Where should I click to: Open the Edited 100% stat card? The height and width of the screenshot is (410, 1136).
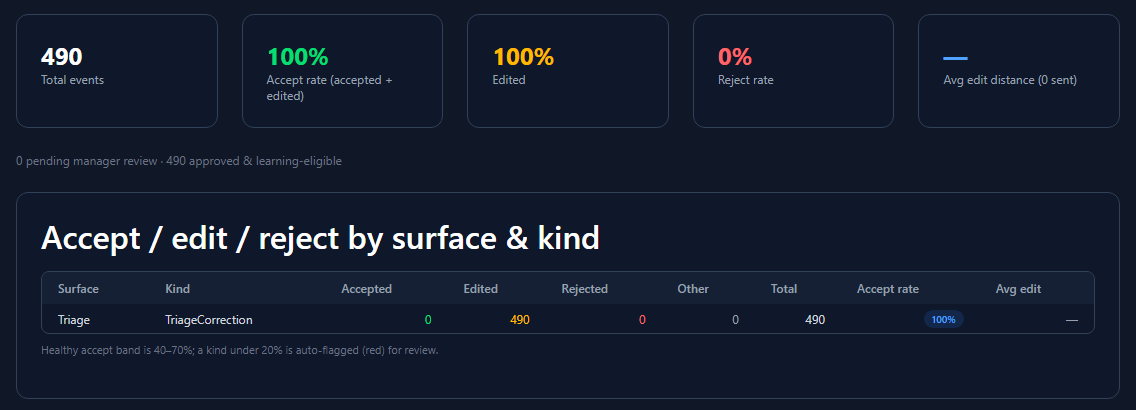click(567, 71)
